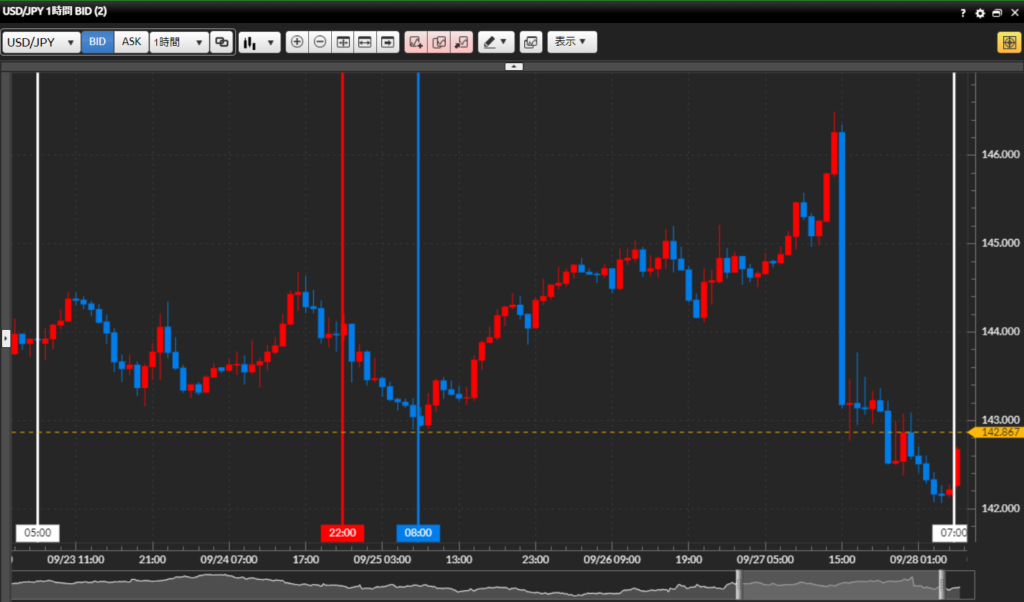1024x602 pixels.
Task: Click the blue 08:00 time marker label
Action: coord(418,533)
